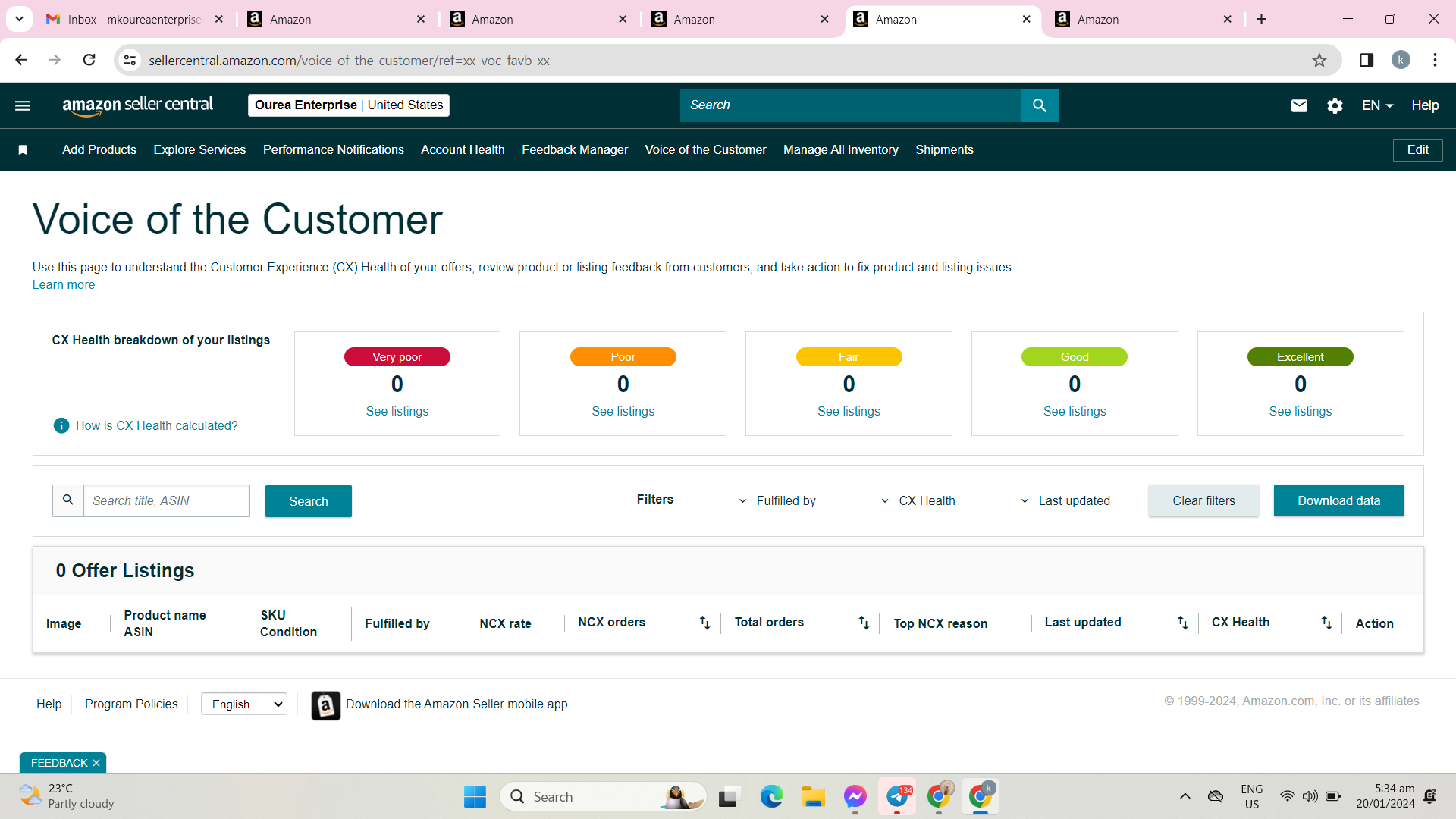The height and width of the screenshot is (819, 1456).
Task: Switch to the Gmail Inbox tab
Action: pyautogui.click(x=134, y=19)
